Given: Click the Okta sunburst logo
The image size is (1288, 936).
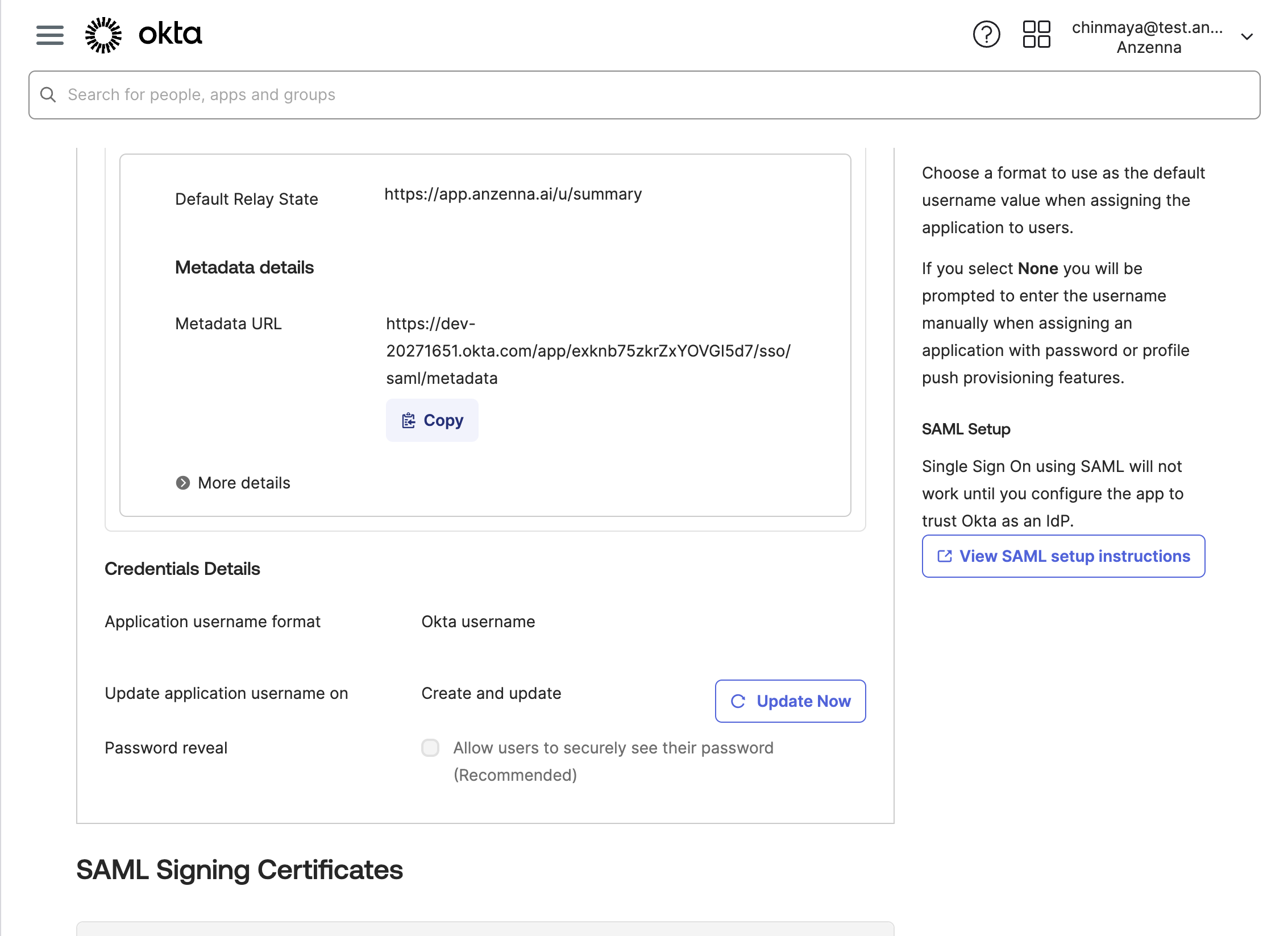Looking at the screenshot, I should [x=103, y=35].
